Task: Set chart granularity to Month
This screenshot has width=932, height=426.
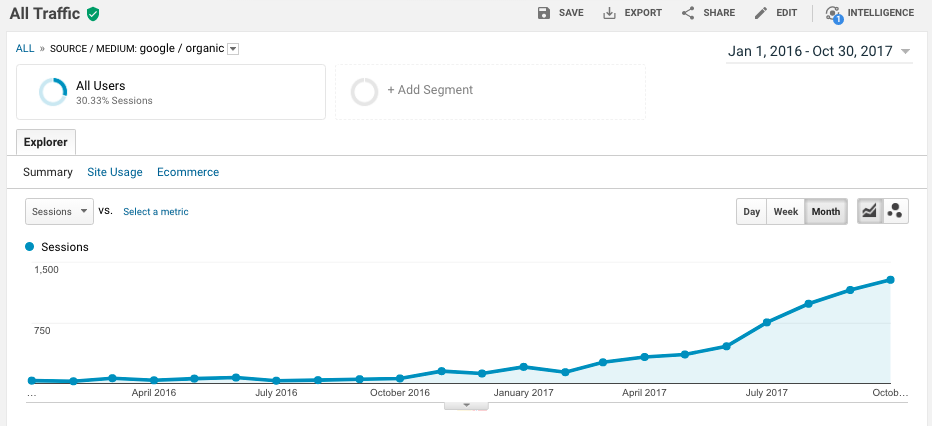Action: click(825, 212)
